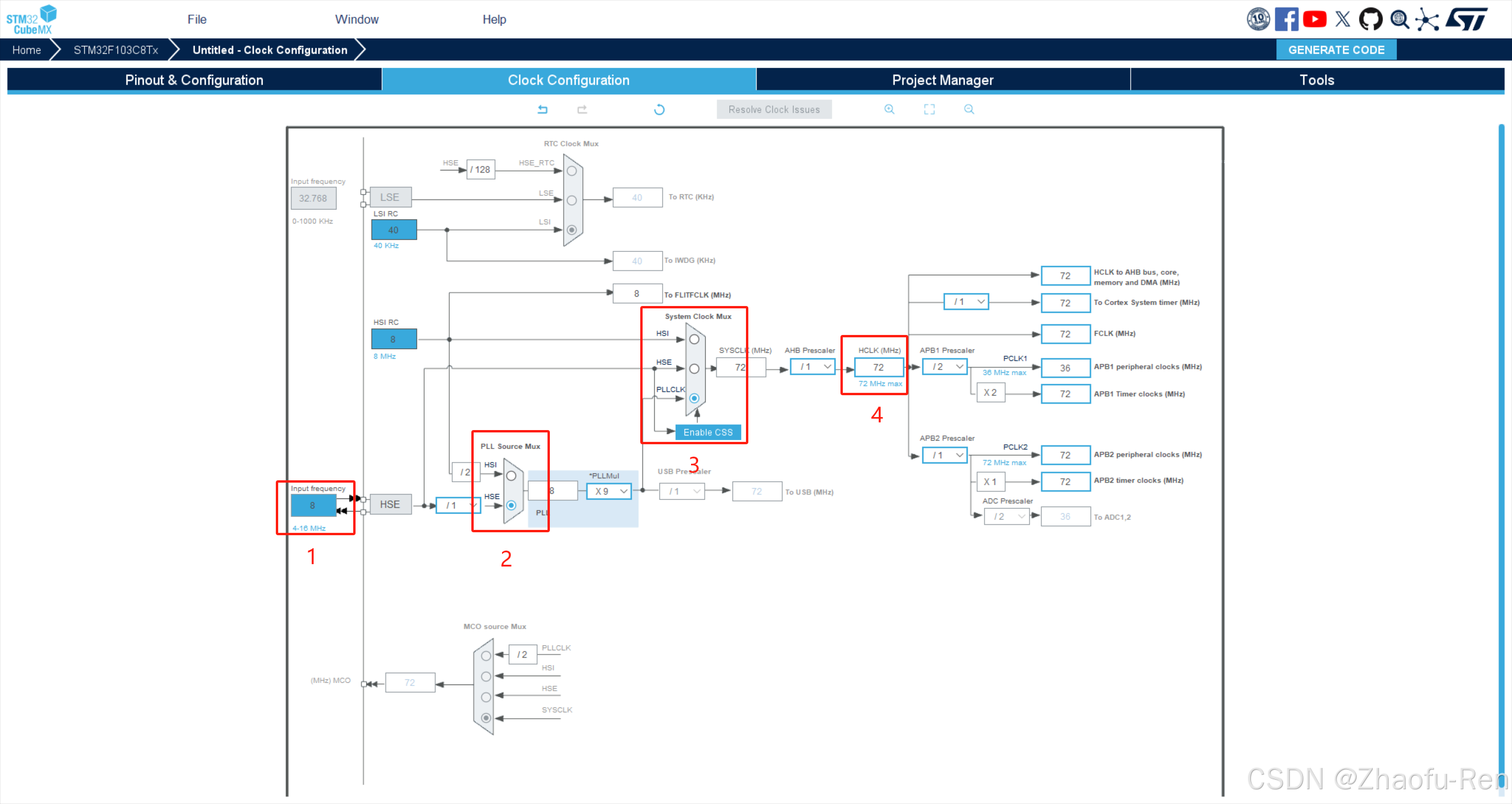
Task: Open the HSE /1 prescaler dropdown
Action: tap(457, 505)
